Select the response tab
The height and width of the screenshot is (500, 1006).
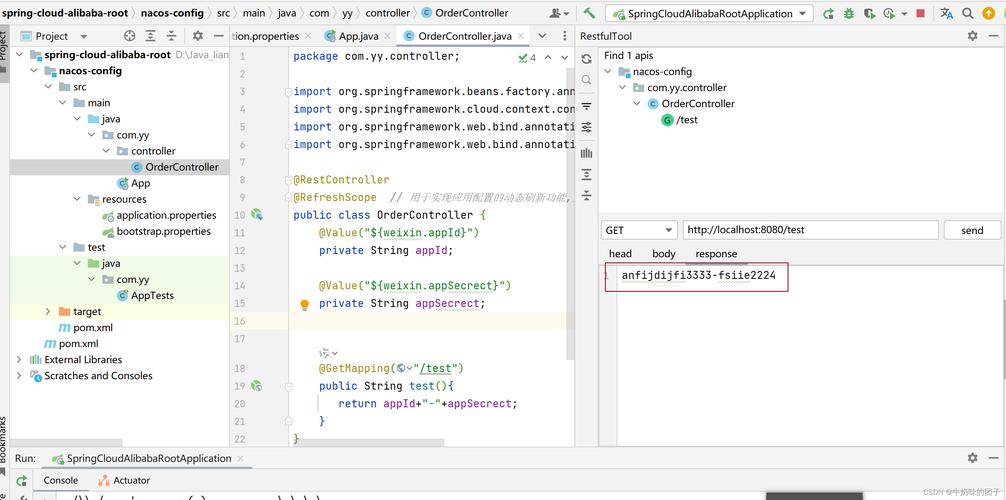pyautogui.click(x=716, y=254)
